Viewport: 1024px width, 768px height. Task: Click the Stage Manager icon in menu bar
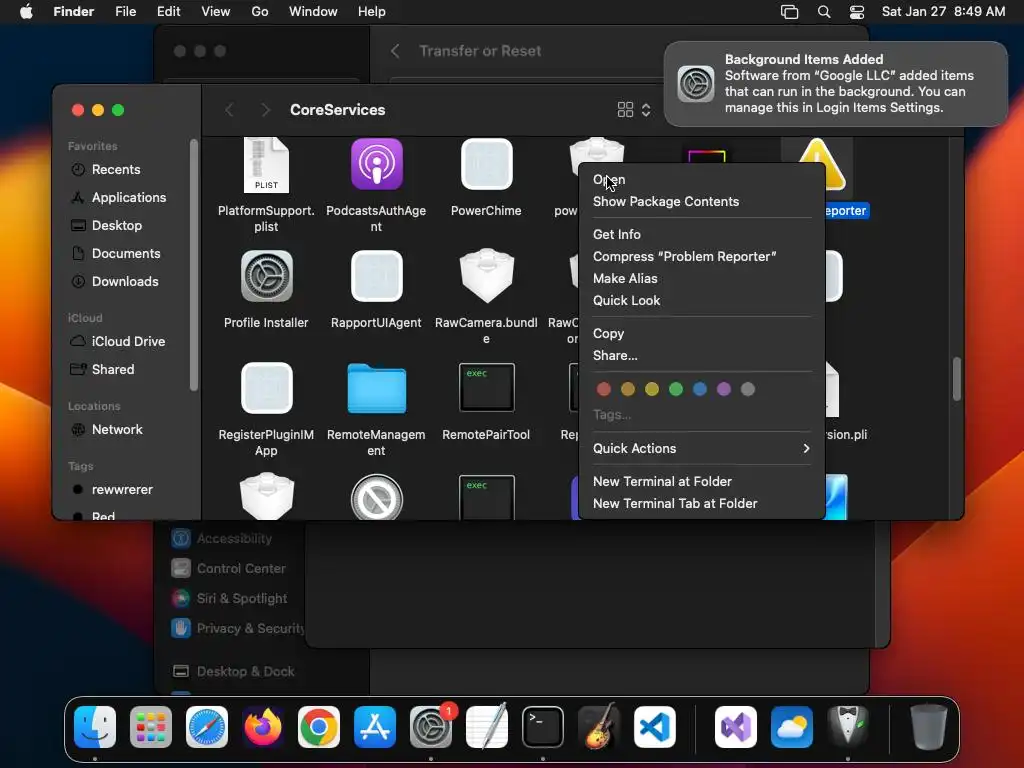tap(790, 12)
